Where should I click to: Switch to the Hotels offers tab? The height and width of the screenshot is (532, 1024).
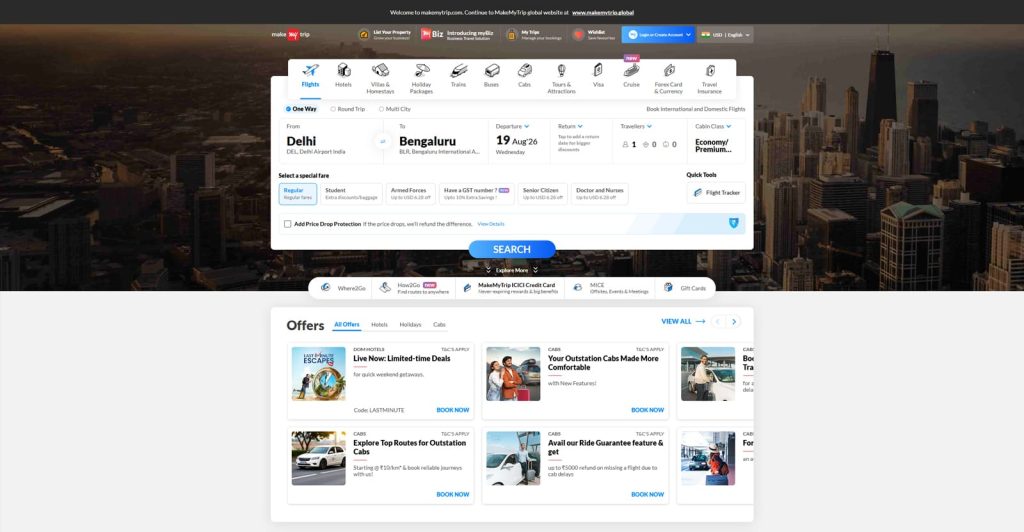coord(379,324)
